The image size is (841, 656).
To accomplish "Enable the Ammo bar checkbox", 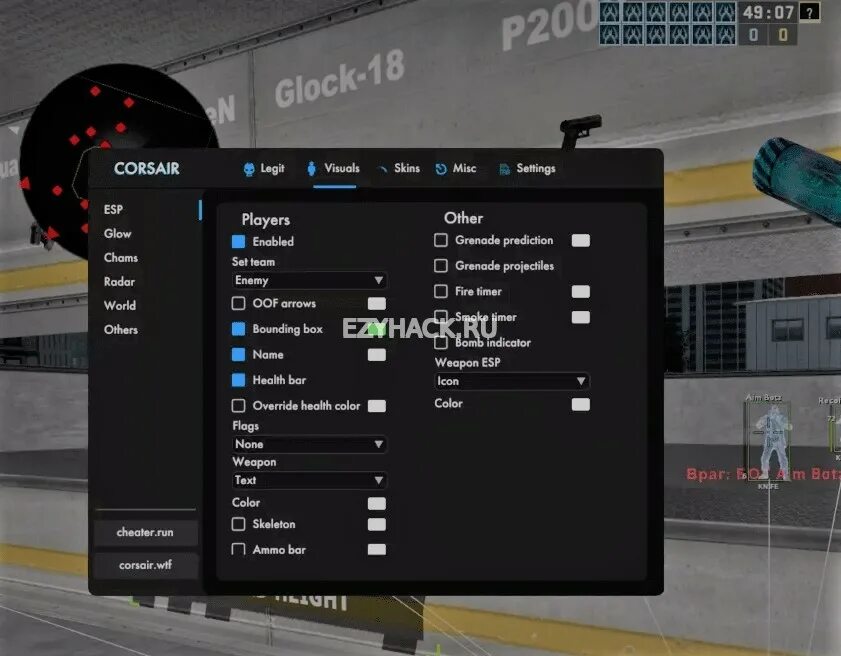I will 239,549.
